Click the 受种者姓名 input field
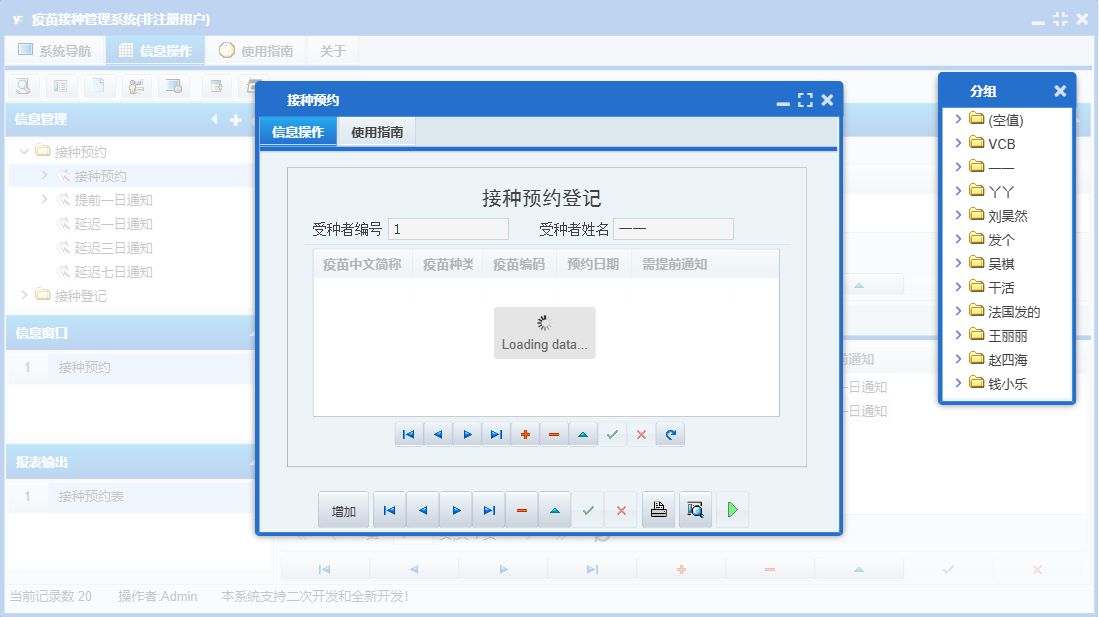Image resolution: width=1099 pixels, height=617 pixels. pos(674,228)
